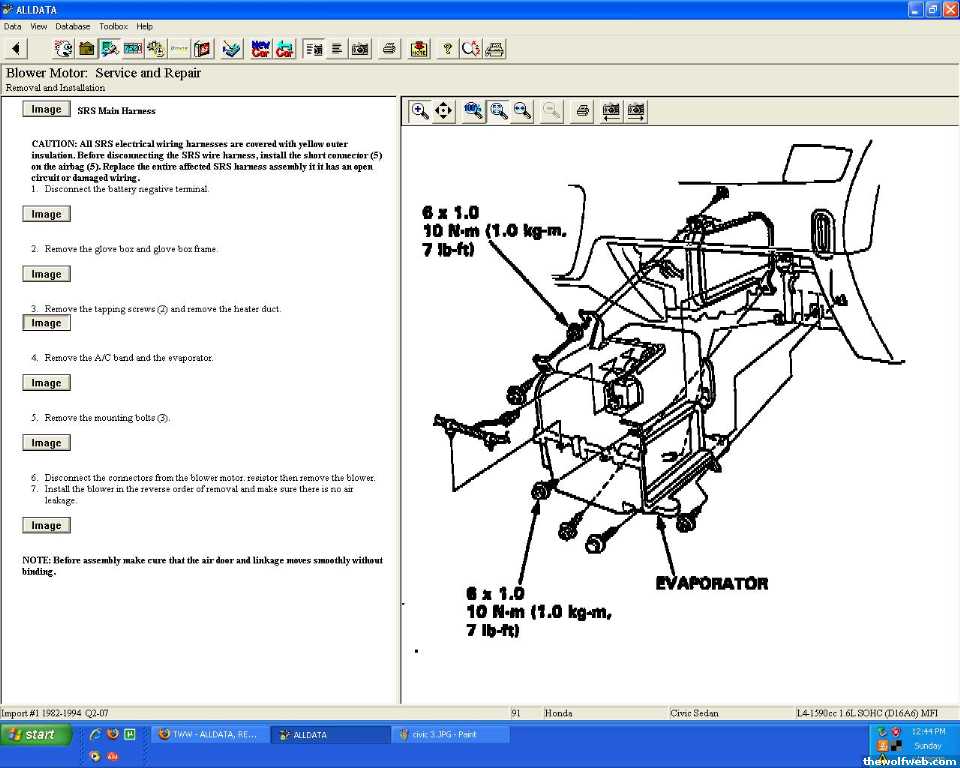Click the help question mark icon
The width and height of the screenshot is (960, 768).
click(447, 48)
